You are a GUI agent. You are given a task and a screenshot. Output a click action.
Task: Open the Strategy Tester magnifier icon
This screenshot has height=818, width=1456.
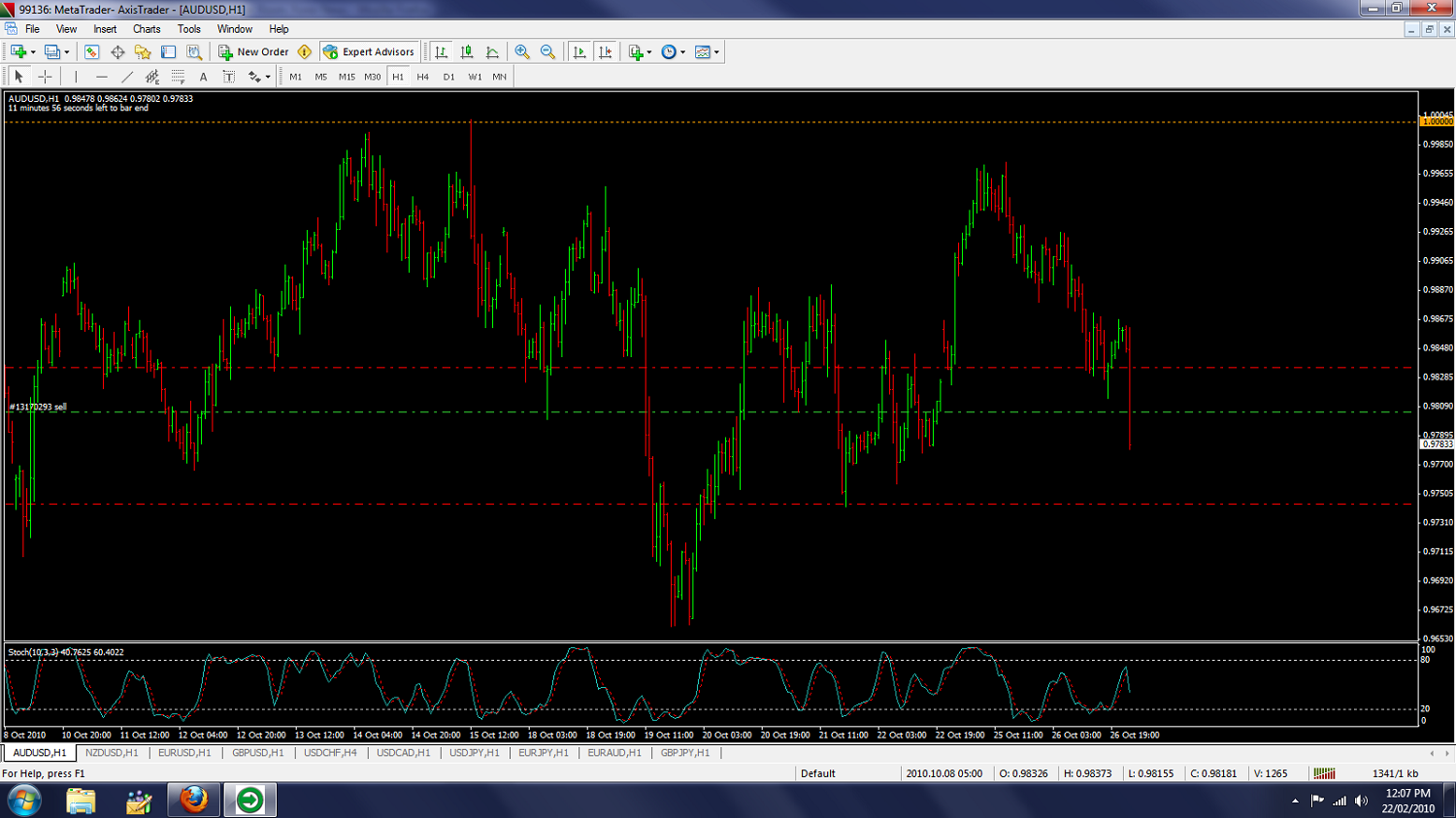tap(194, 52)
